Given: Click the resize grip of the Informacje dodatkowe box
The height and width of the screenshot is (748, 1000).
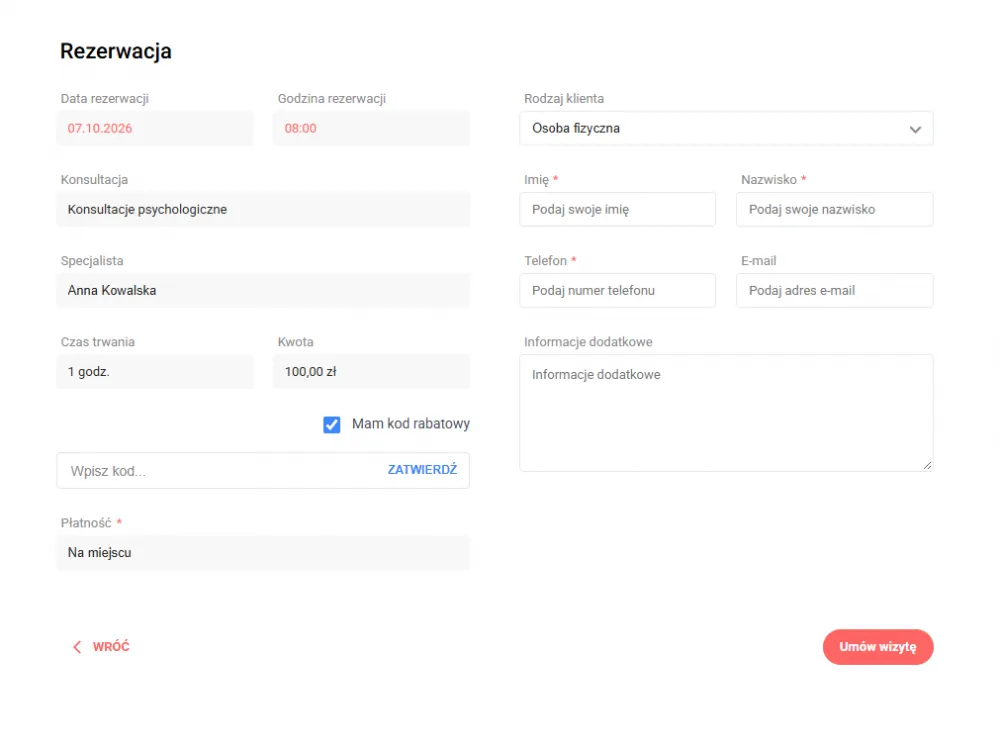Looking at the screenshot, I should coord(927,466).
